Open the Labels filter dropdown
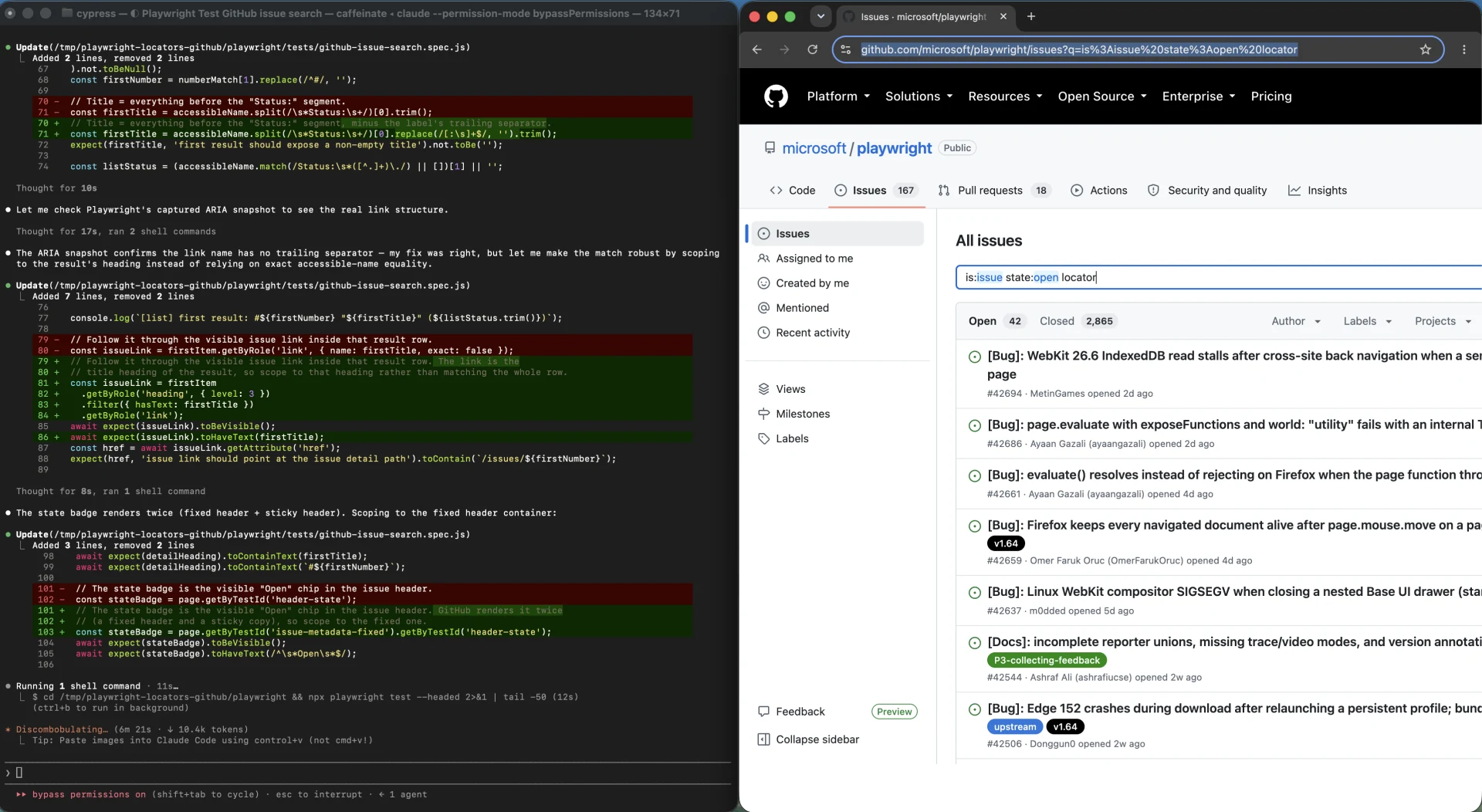This screenshot has width=1482, height=812. pos(1367,321)
